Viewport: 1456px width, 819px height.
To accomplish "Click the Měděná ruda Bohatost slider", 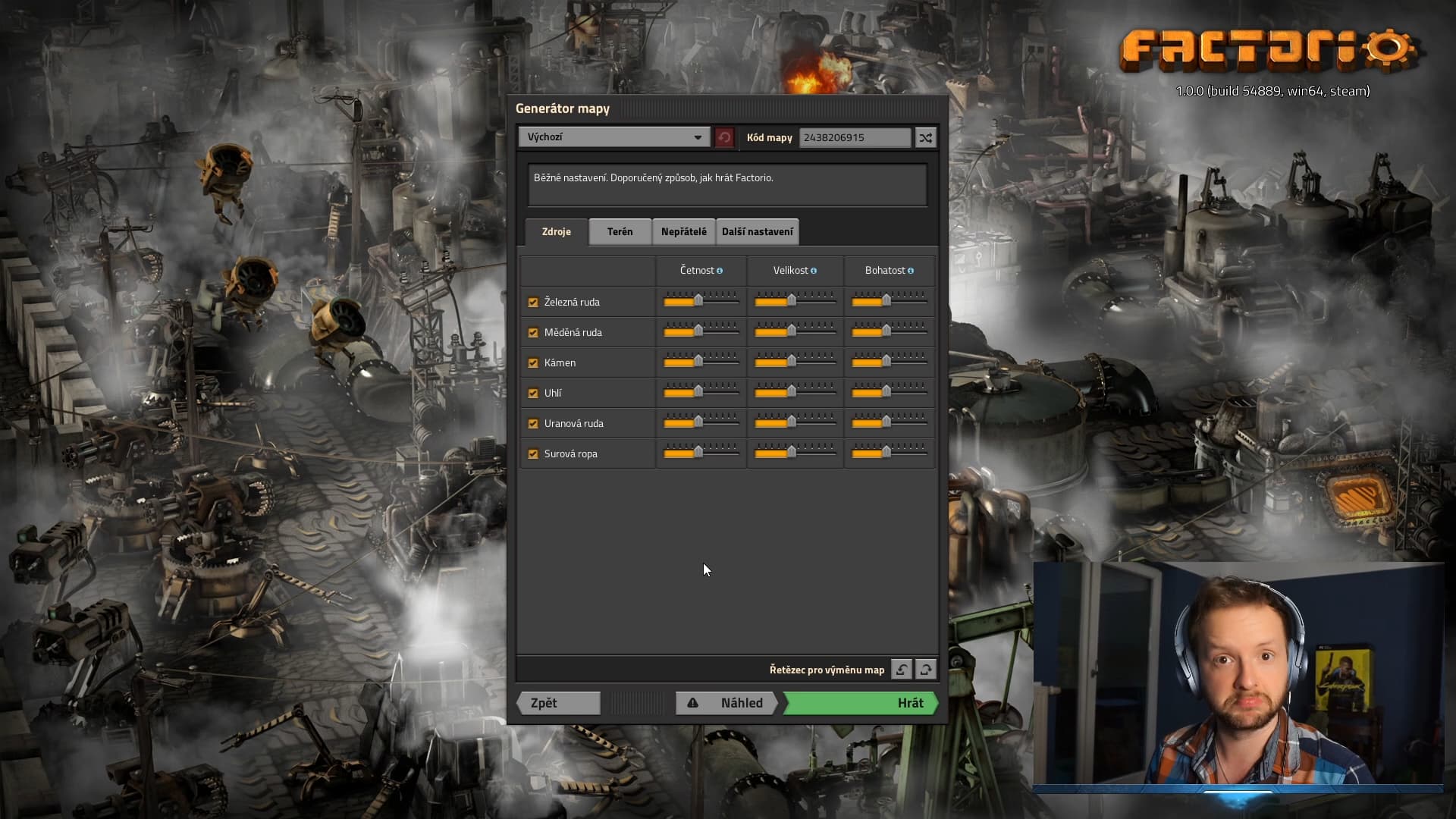I will [x=889, y=331].
